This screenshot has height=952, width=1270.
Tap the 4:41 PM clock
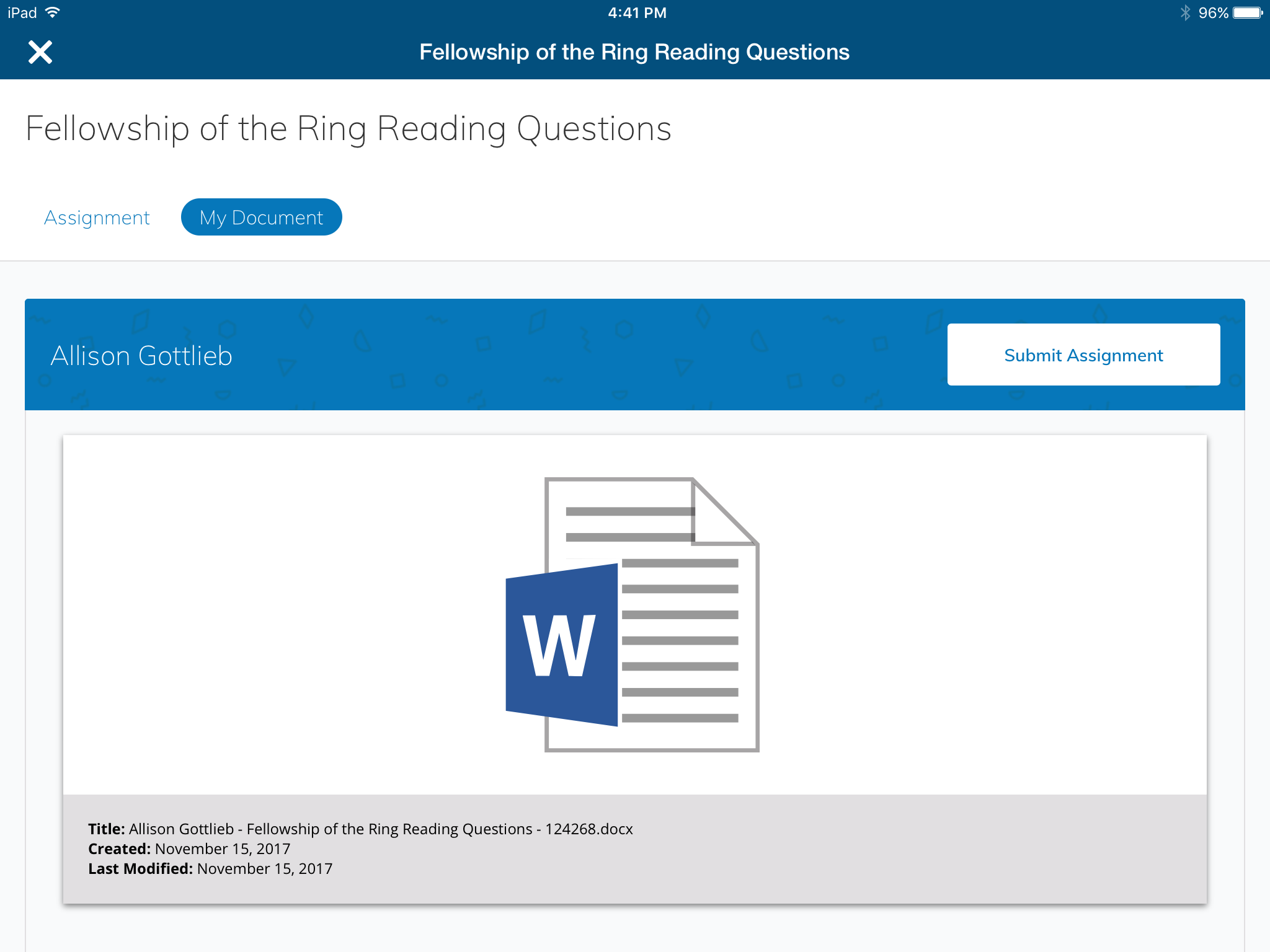click(637, 12)
